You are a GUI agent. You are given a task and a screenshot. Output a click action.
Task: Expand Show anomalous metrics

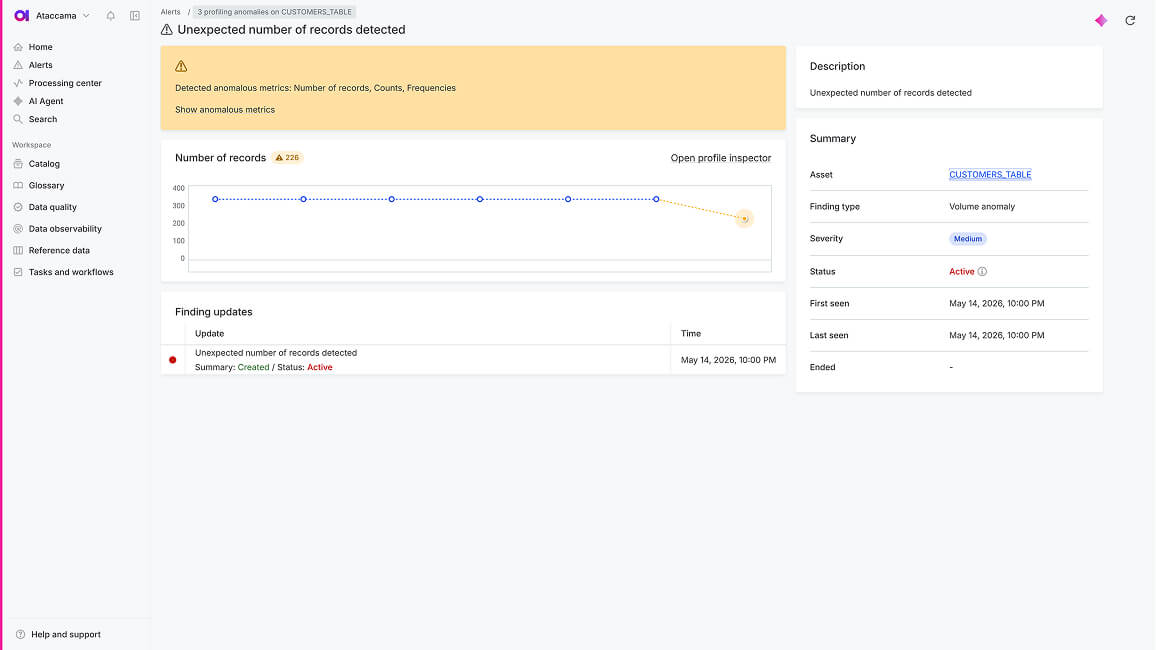coord(225,110)
